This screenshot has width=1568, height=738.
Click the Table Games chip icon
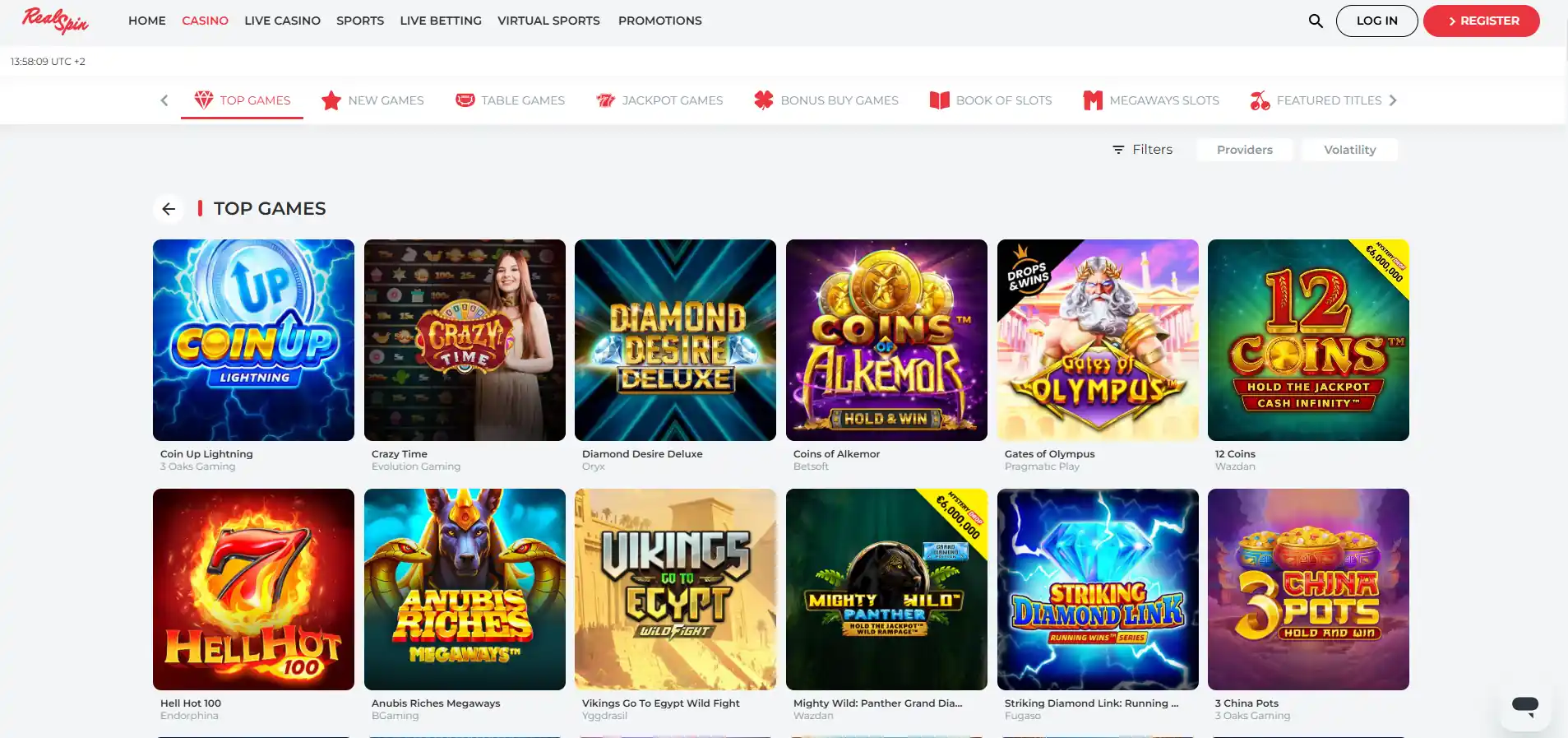465,100
